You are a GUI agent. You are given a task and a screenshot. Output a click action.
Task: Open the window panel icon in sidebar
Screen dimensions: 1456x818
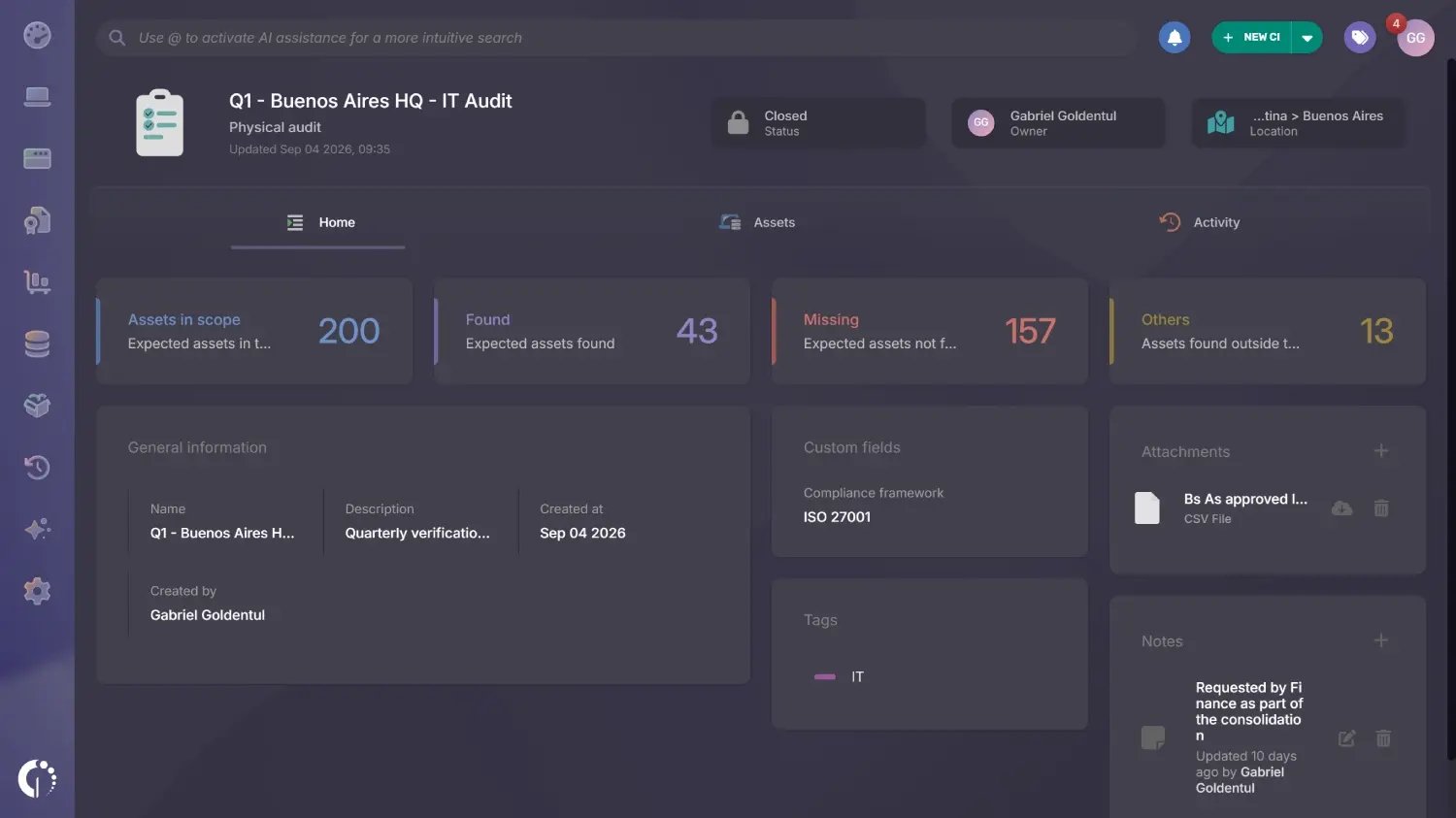click(37, 158)
